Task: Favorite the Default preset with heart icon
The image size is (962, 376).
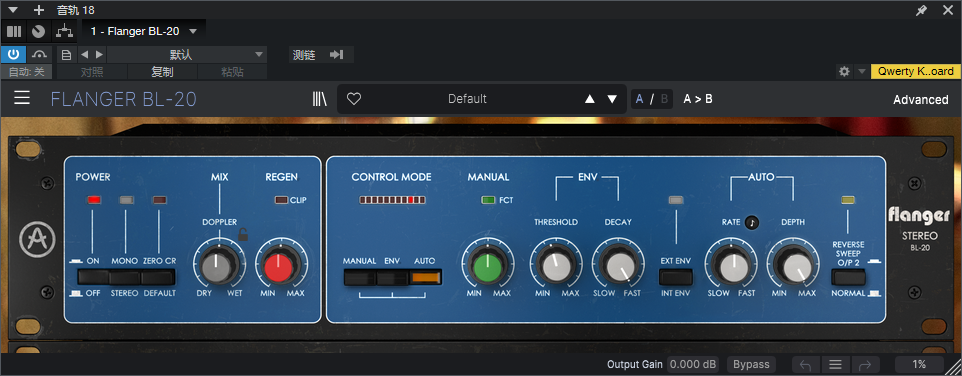Action: (354, 99)
